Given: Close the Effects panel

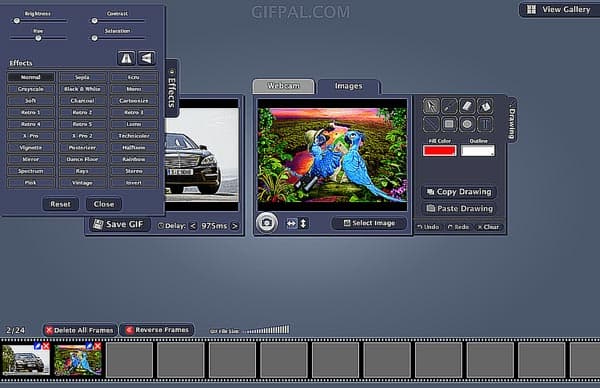Looking at the screenshot, I should pyautogui.click(x=104, y=204).
